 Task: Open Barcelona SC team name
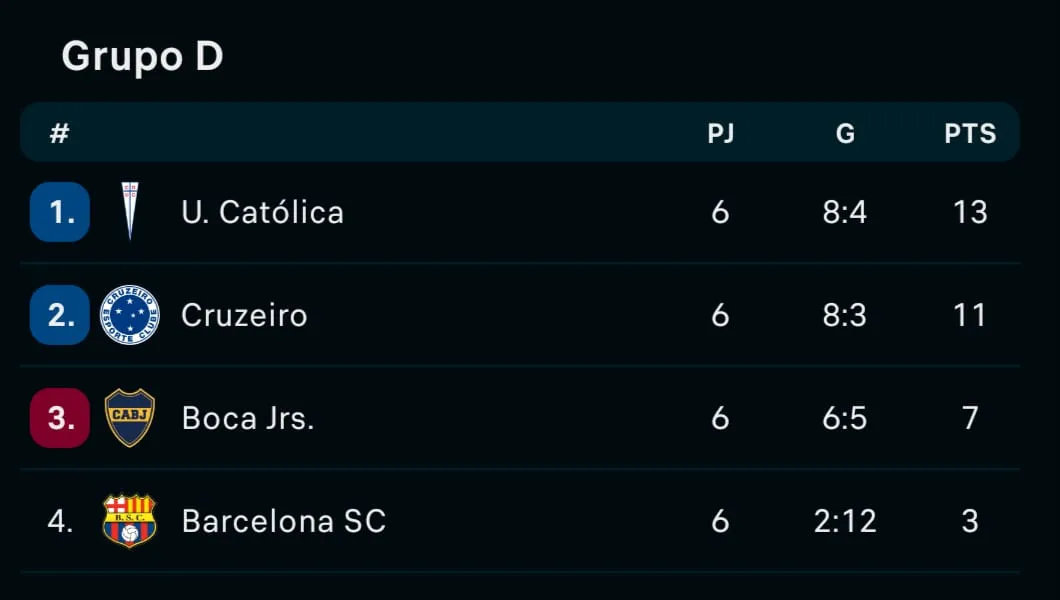coord(284,521)
